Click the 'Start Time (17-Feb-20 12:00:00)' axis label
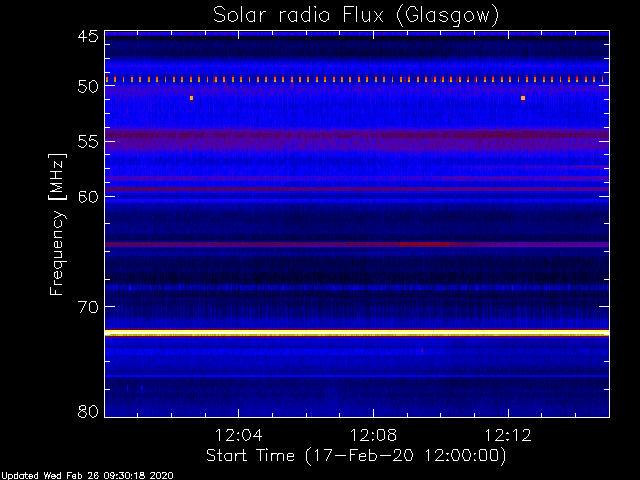The image size is (640, 480). [356, 456]
